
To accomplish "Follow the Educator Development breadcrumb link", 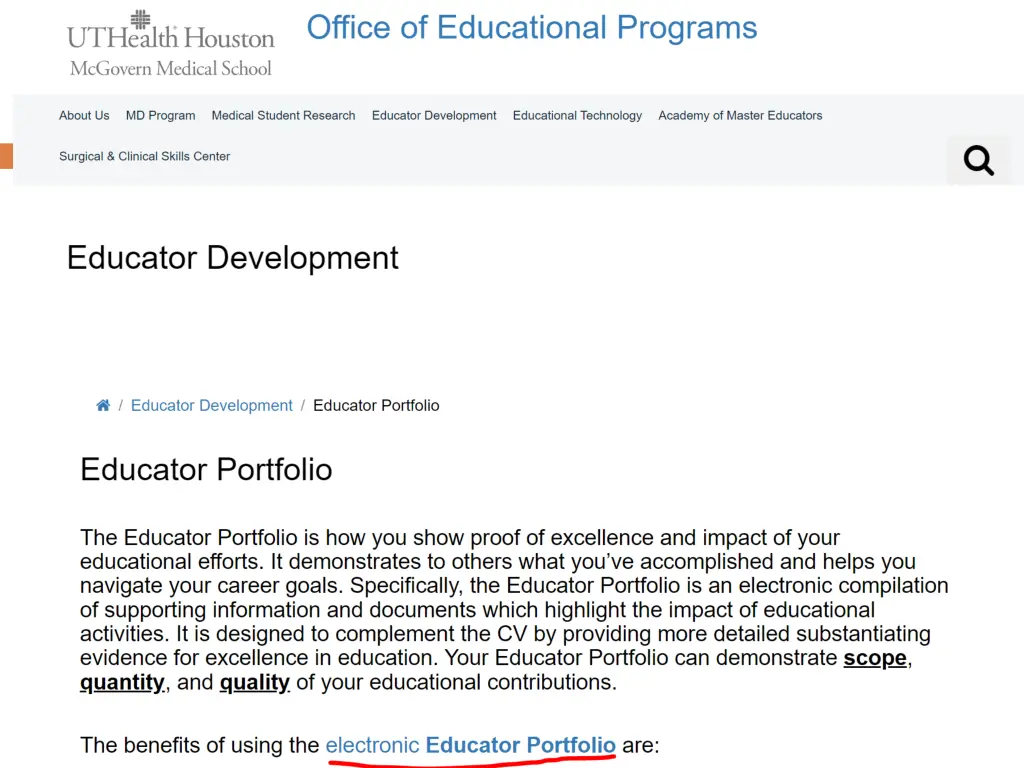I will click(212, 406).
